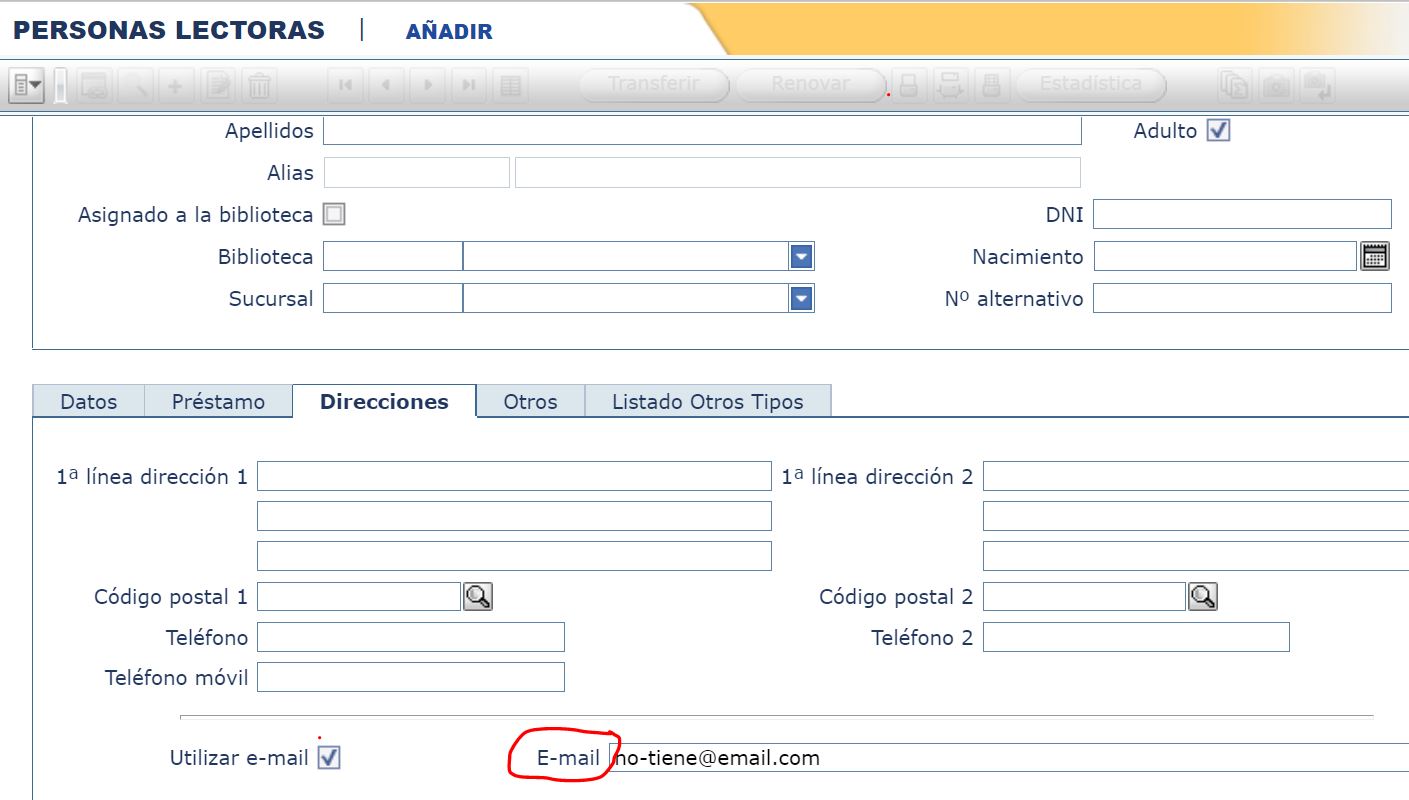Enable Asignado a la biblioteca checkbox
The image size is (1409, 800).
coord(334,214)
